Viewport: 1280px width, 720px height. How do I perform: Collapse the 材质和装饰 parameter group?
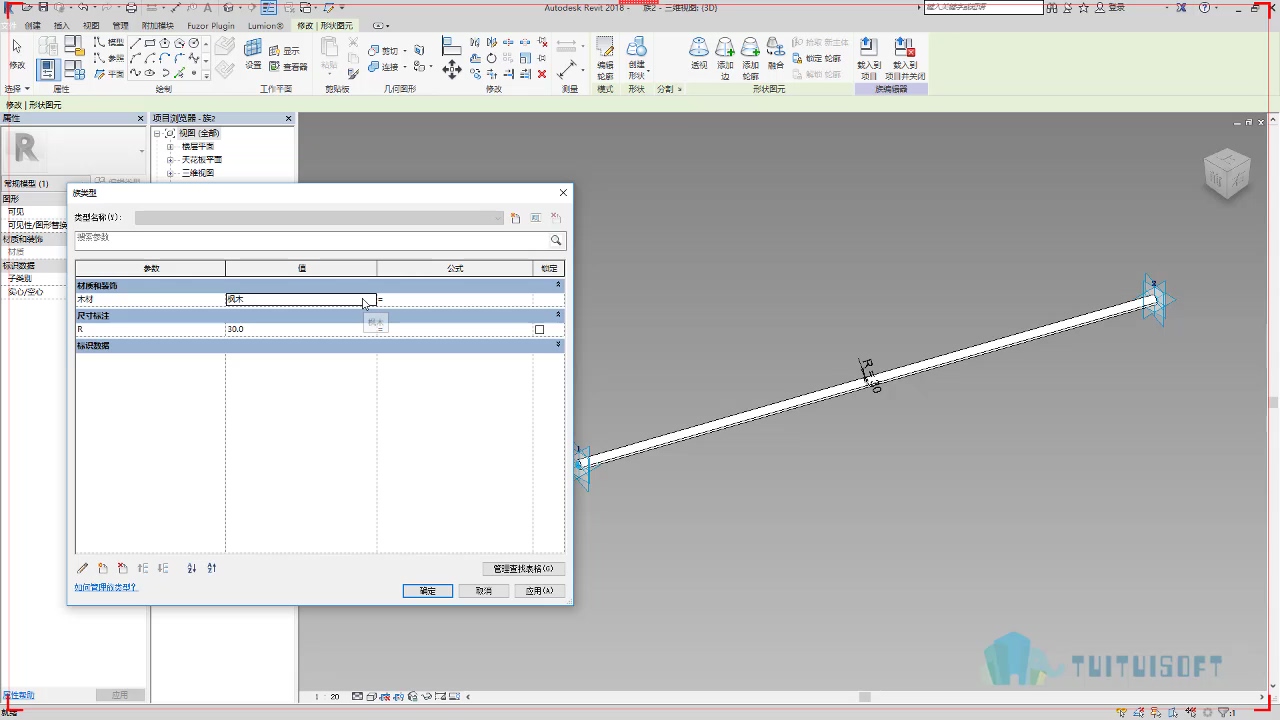click(x=558, y=286)
